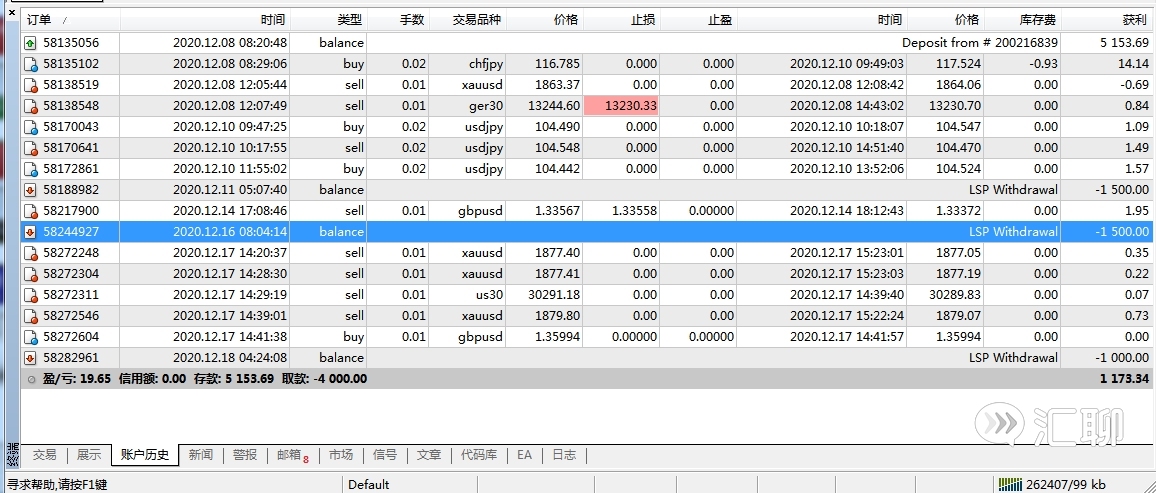
Task: Click the connection bars icon in status bar
Action: 1010,484
